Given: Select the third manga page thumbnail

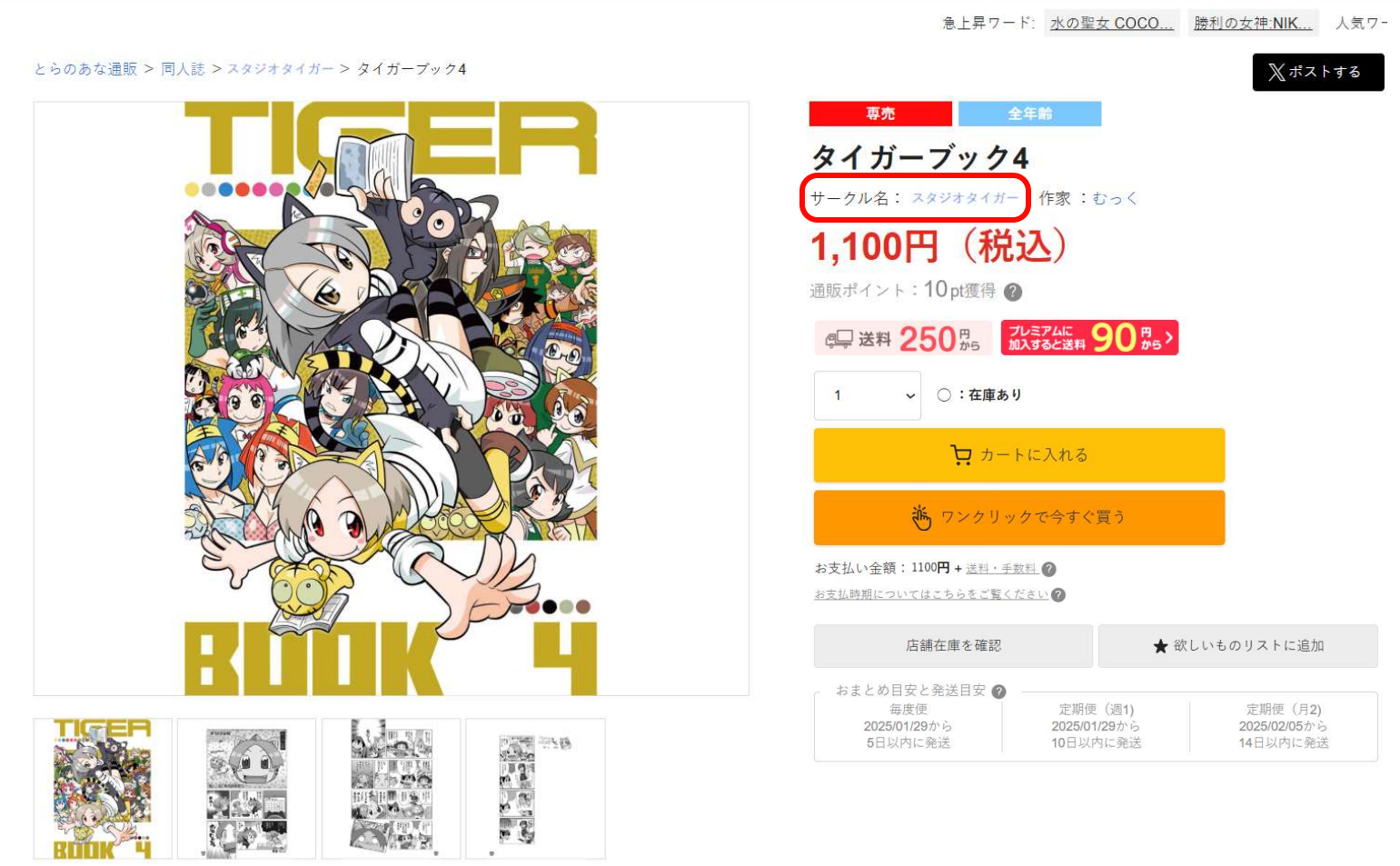Looking at the screenshot, I should [391, 789].
